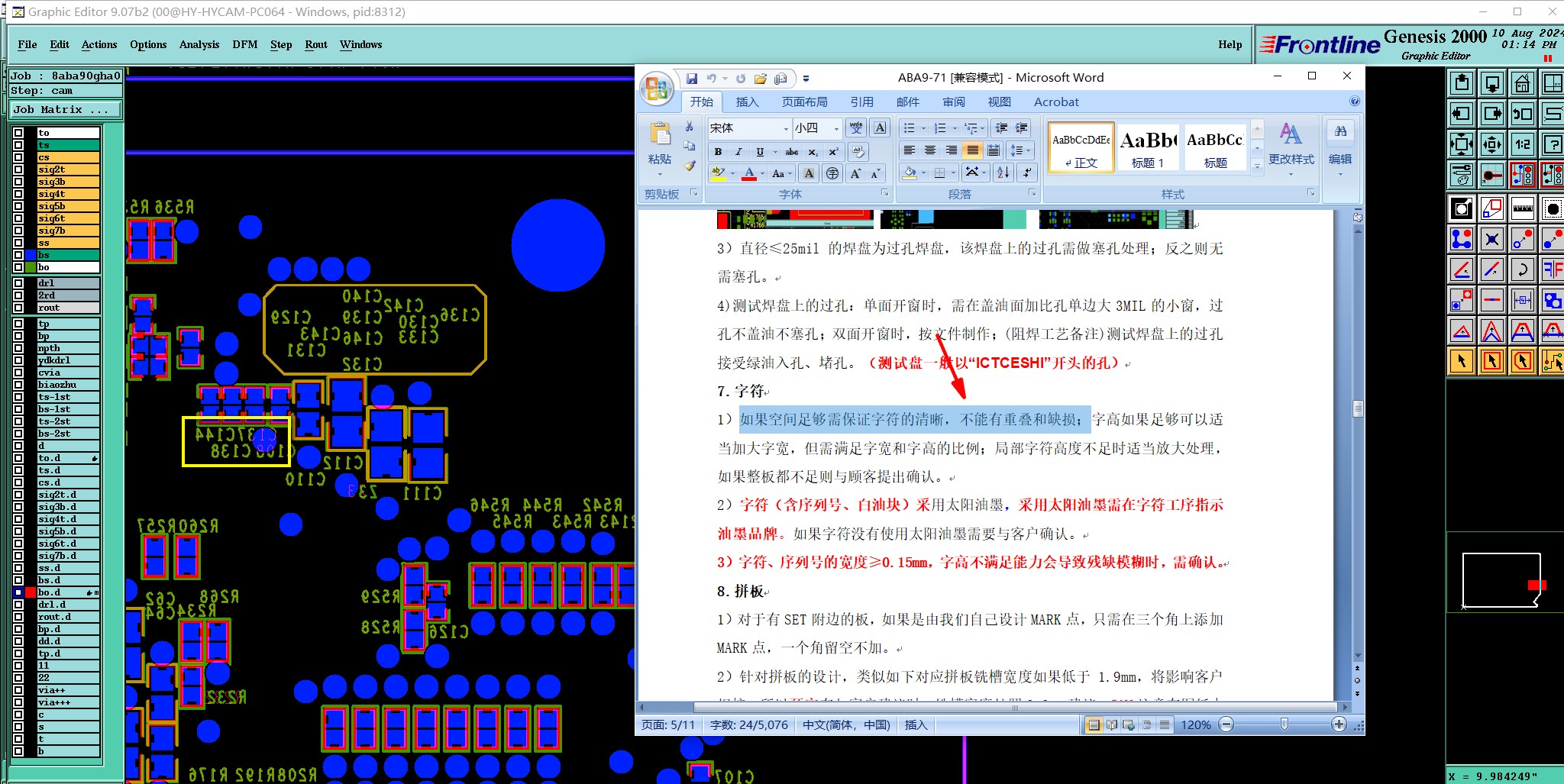Screen dimensions: 1564x784
Task: Open the highlight color dropdown arrow
Action: [732, 173]
